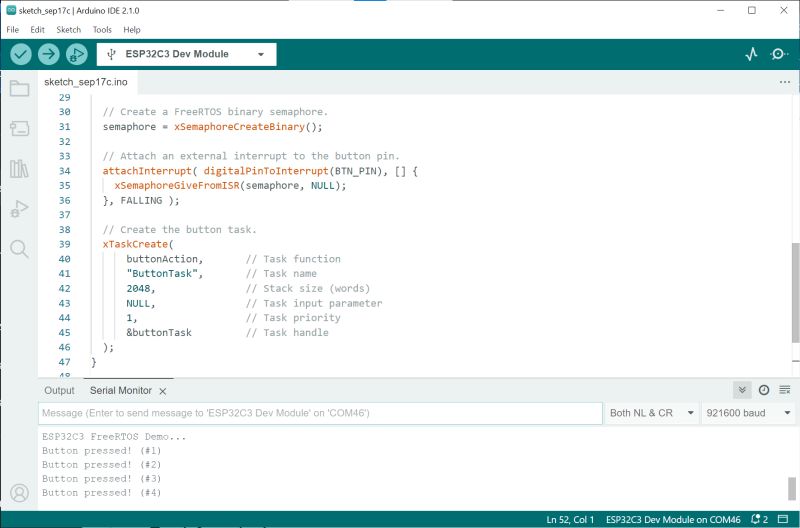Click on xSemaphoreGiveFromISR in line 35
This screenshot has height=528, width=800.
tap(177, 185)
